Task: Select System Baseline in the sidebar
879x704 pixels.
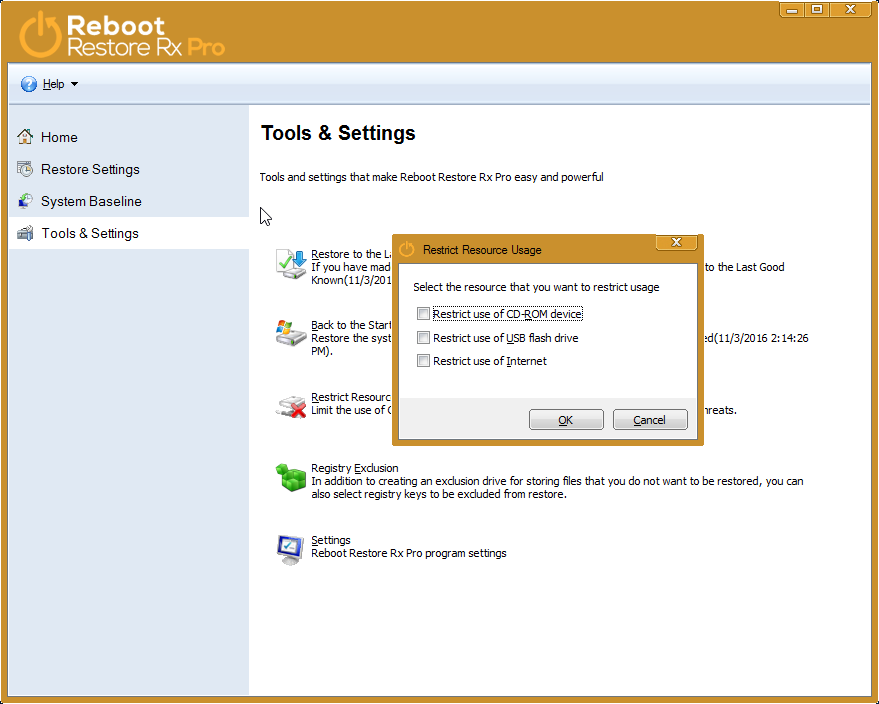Action: (91, 201)
